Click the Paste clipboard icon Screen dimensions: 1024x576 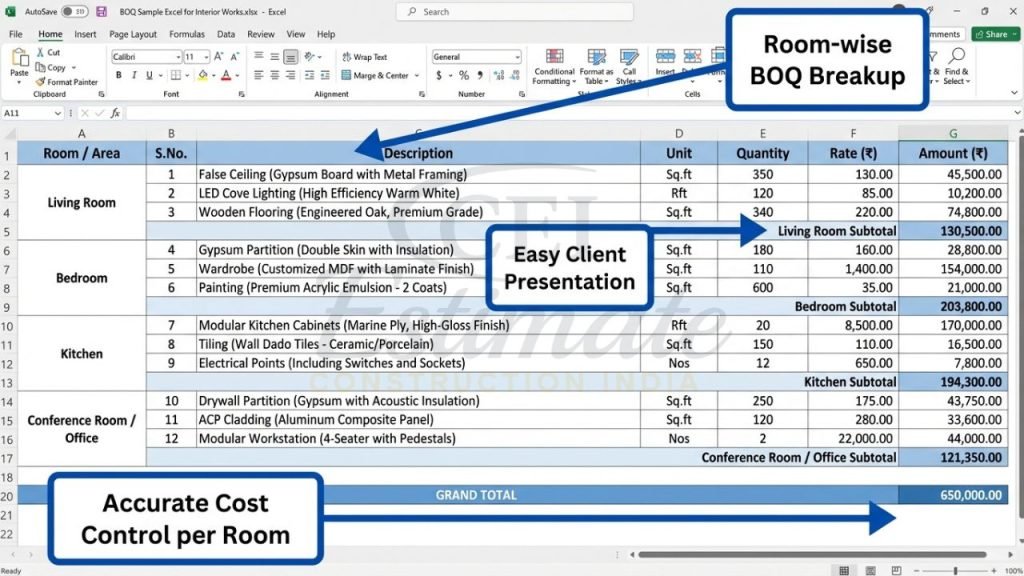click(20, 59)
